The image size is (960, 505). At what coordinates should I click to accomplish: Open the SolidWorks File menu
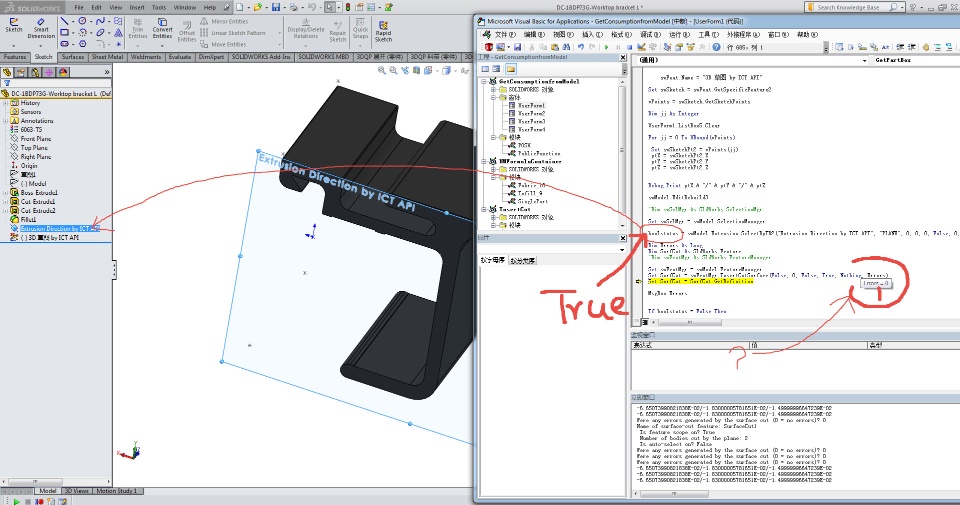pos(79,8)
